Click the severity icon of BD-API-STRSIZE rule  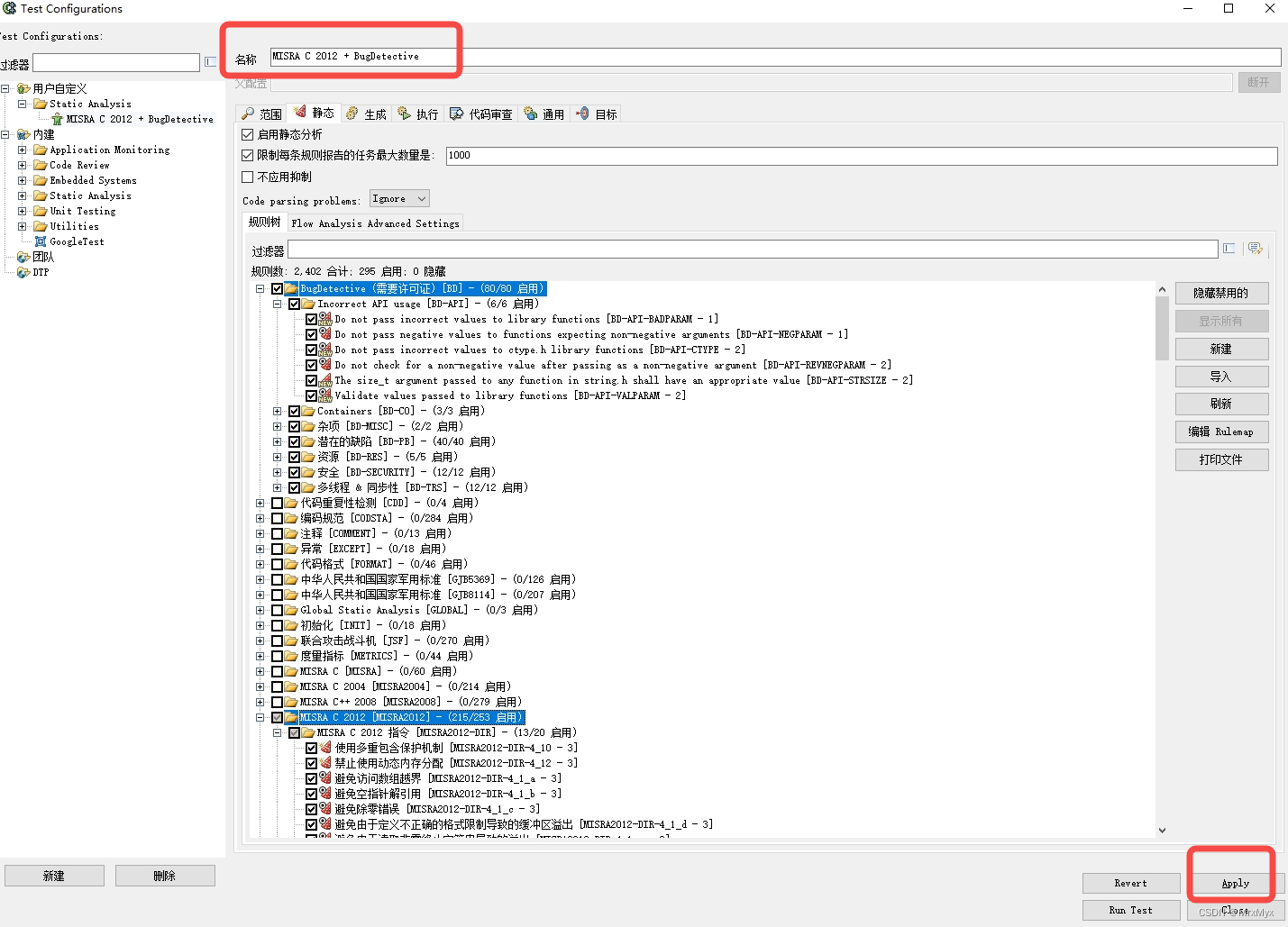(325, 380)
